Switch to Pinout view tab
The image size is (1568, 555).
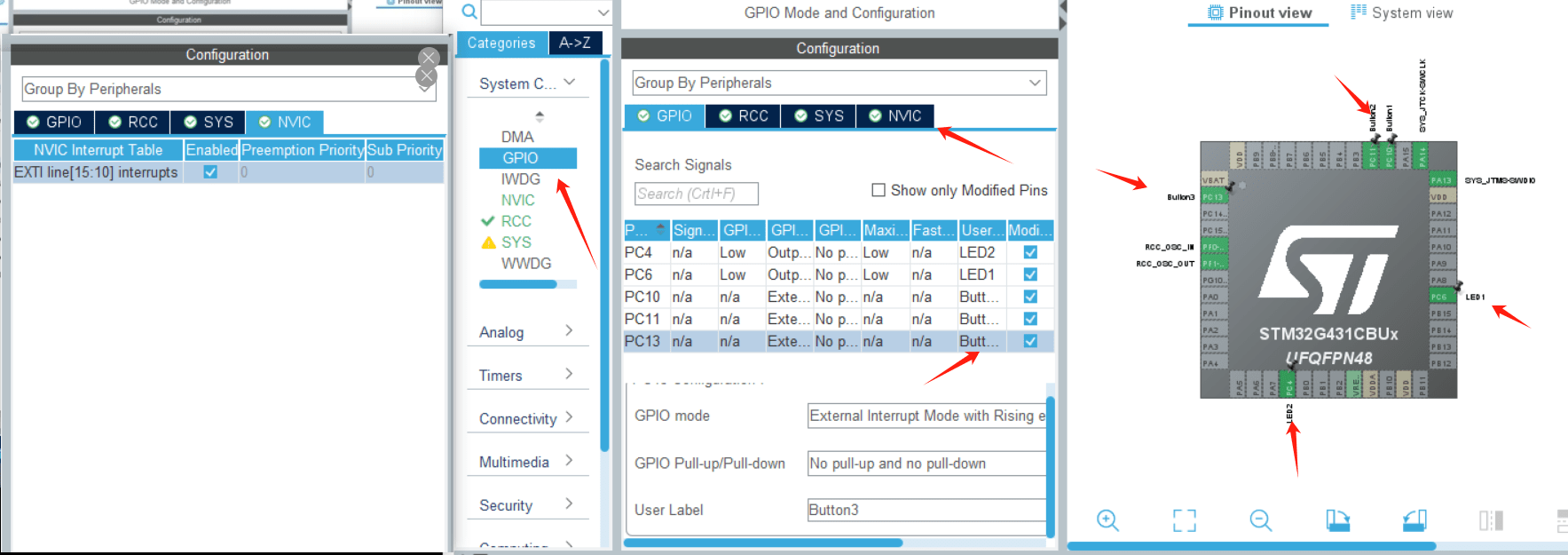1259,12
